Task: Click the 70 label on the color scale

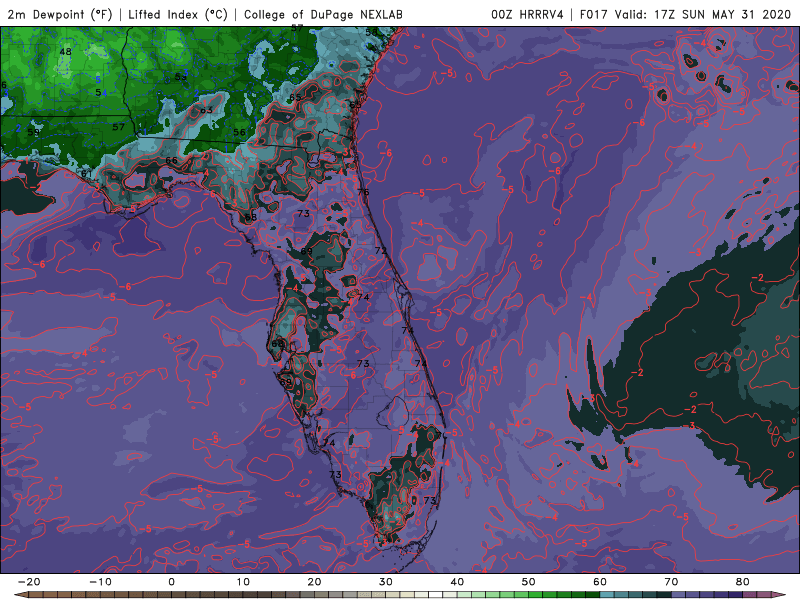Action: (671, 582)
